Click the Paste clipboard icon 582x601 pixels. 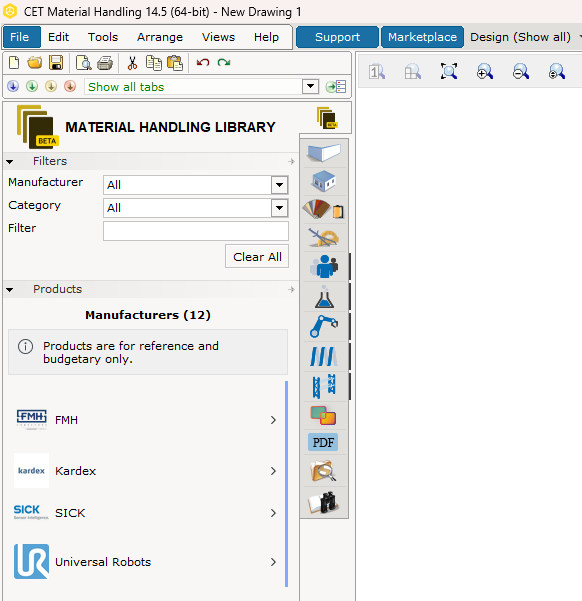coord(175,63)
